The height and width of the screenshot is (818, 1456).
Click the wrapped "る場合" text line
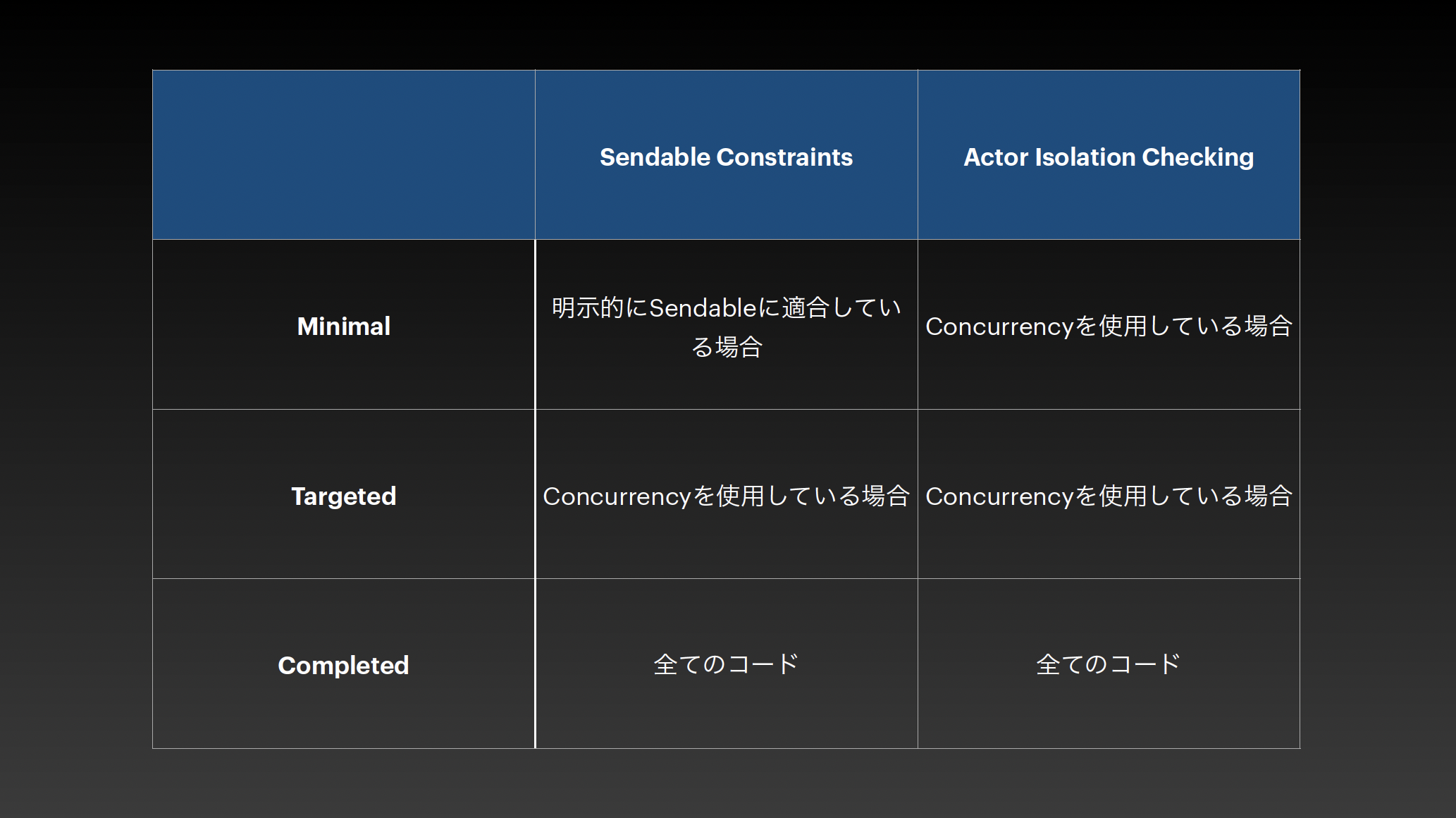(x=727, y=347)
